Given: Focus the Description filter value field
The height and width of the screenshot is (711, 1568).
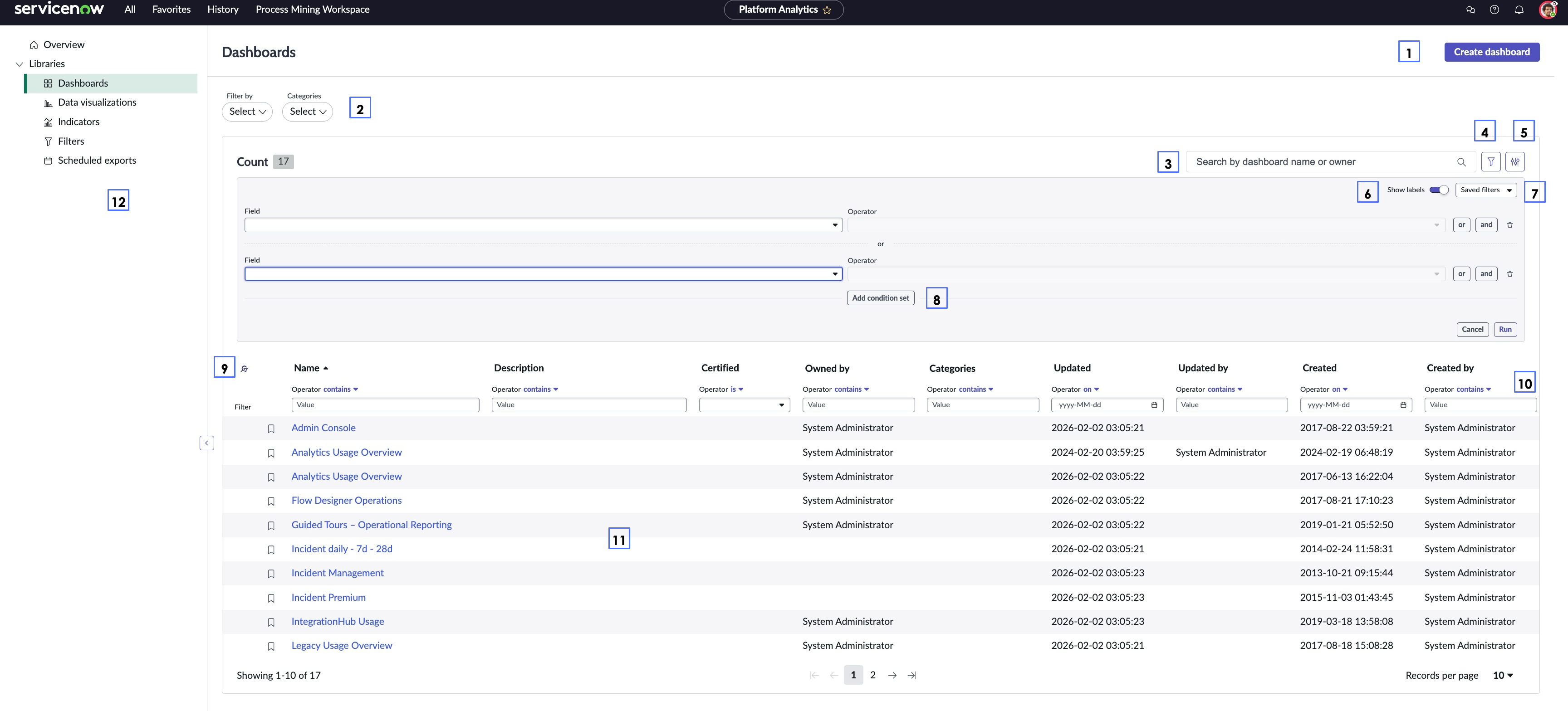Looking at the screenshot, I should tap(589, 405).
